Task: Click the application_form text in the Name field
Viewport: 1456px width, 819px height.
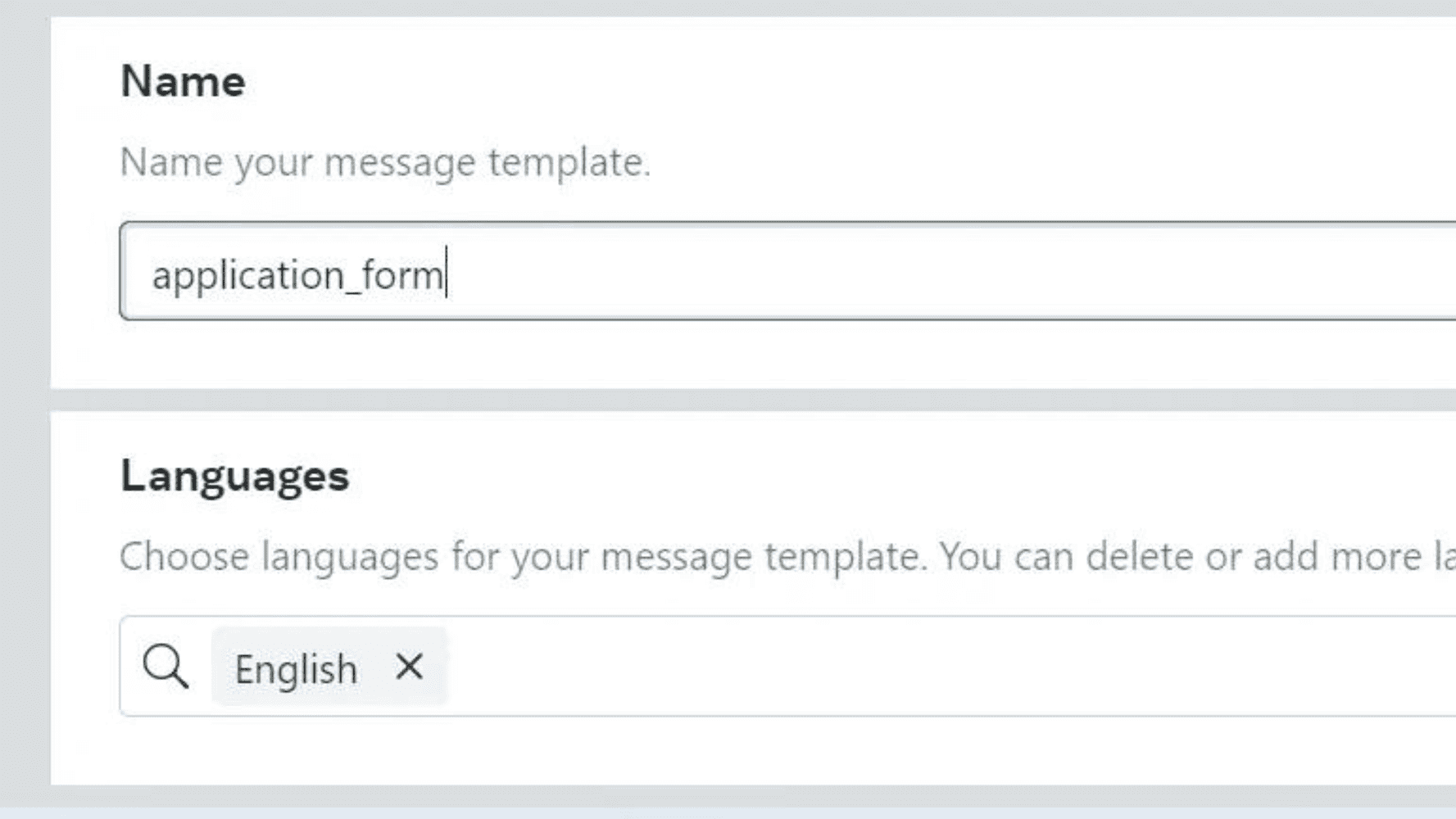Action: [x=297, y=275]
